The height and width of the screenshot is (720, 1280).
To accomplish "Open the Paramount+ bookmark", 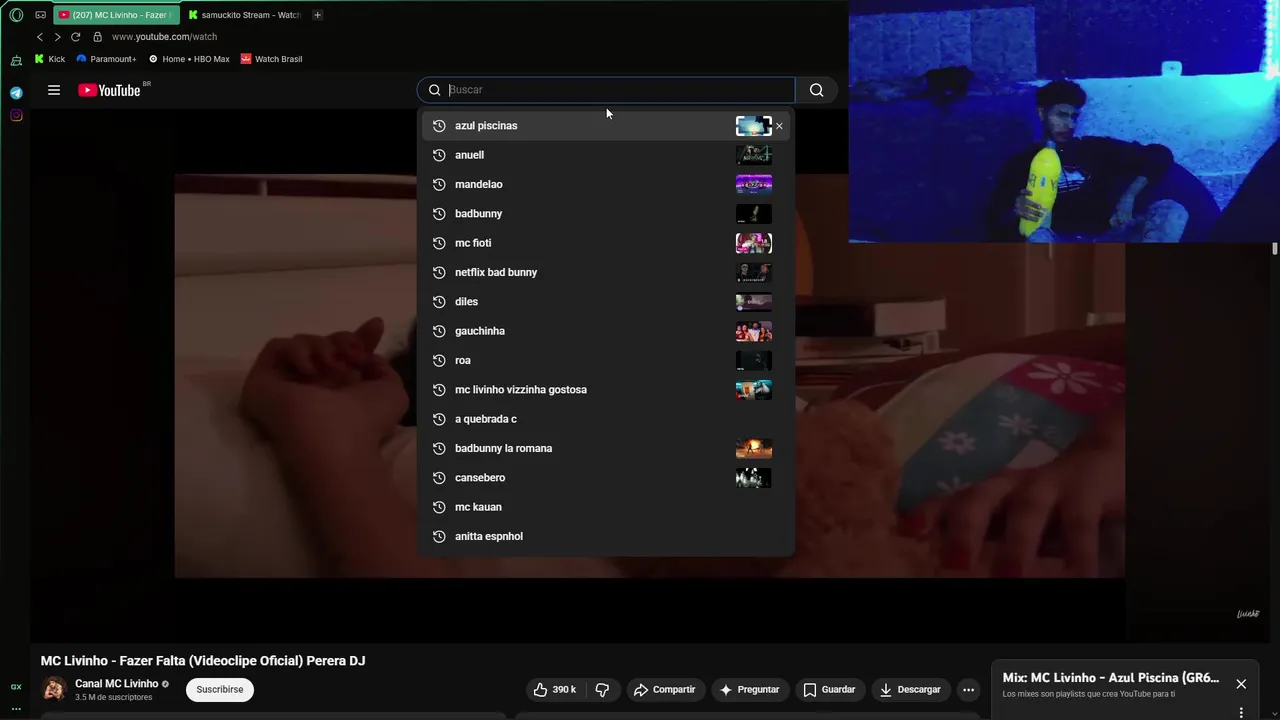I will (106, 59).
